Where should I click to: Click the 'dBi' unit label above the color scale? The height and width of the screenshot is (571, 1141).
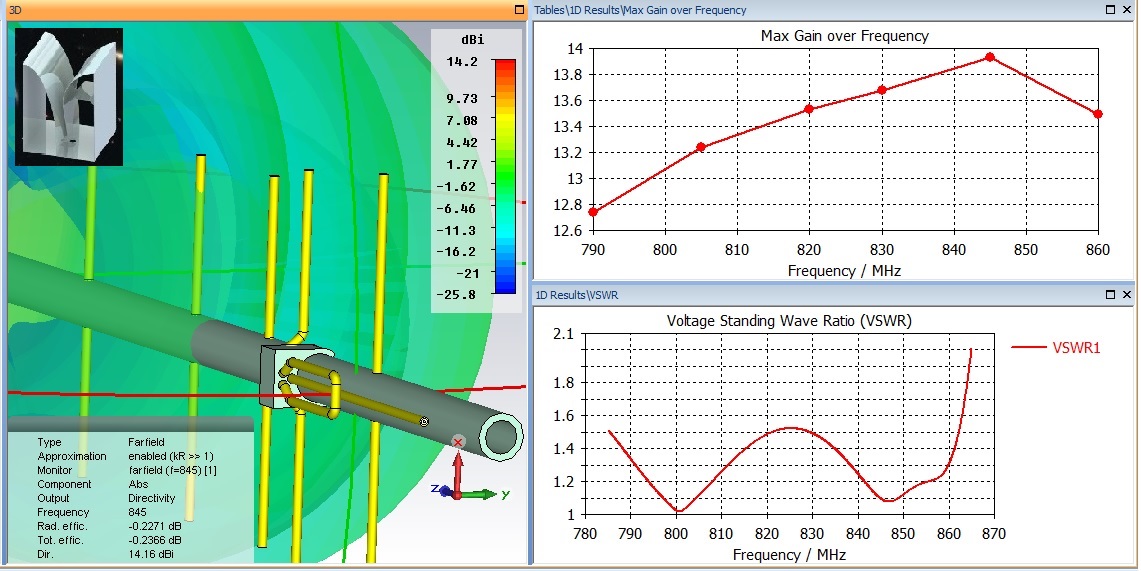[x=472, y=39]
